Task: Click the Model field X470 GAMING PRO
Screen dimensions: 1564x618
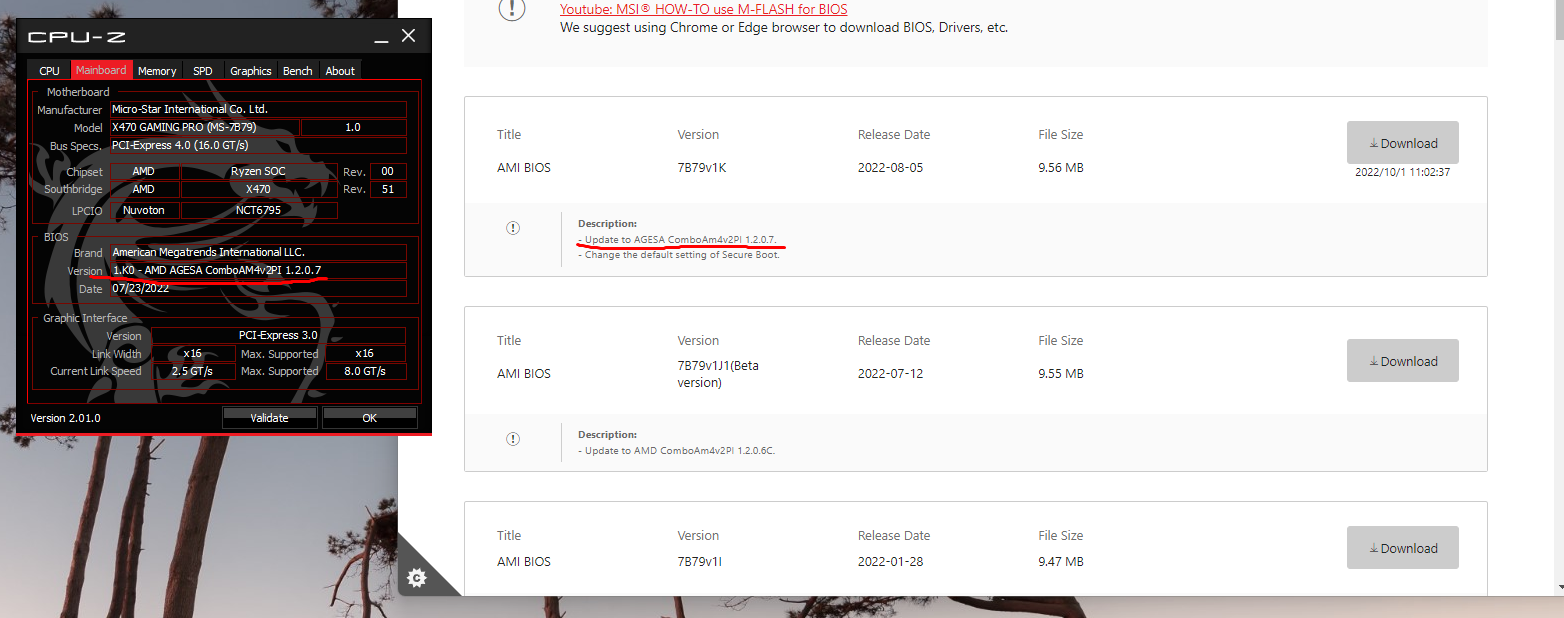Action: tap(204, 128)
